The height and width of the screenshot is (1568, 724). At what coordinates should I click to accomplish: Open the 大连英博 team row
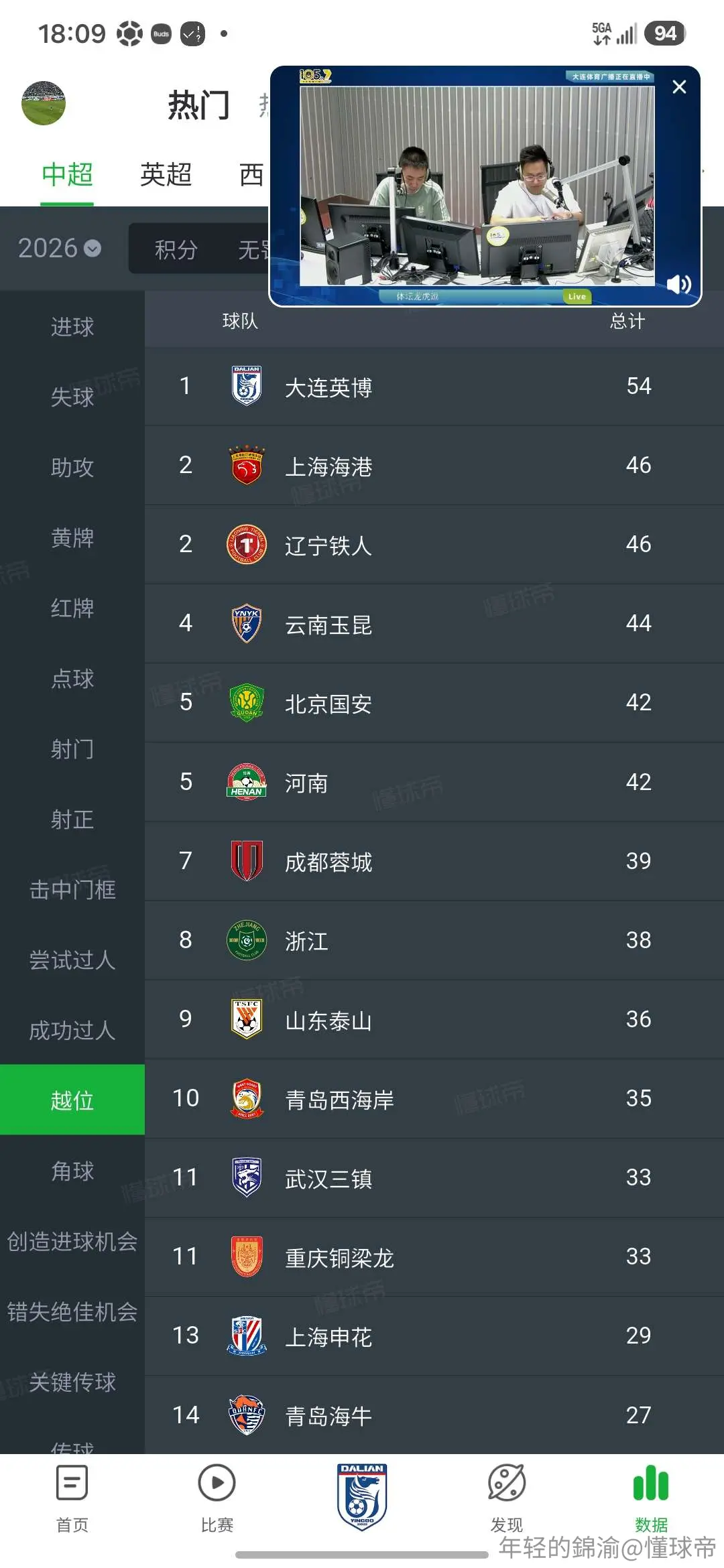[x=434, y=387]
